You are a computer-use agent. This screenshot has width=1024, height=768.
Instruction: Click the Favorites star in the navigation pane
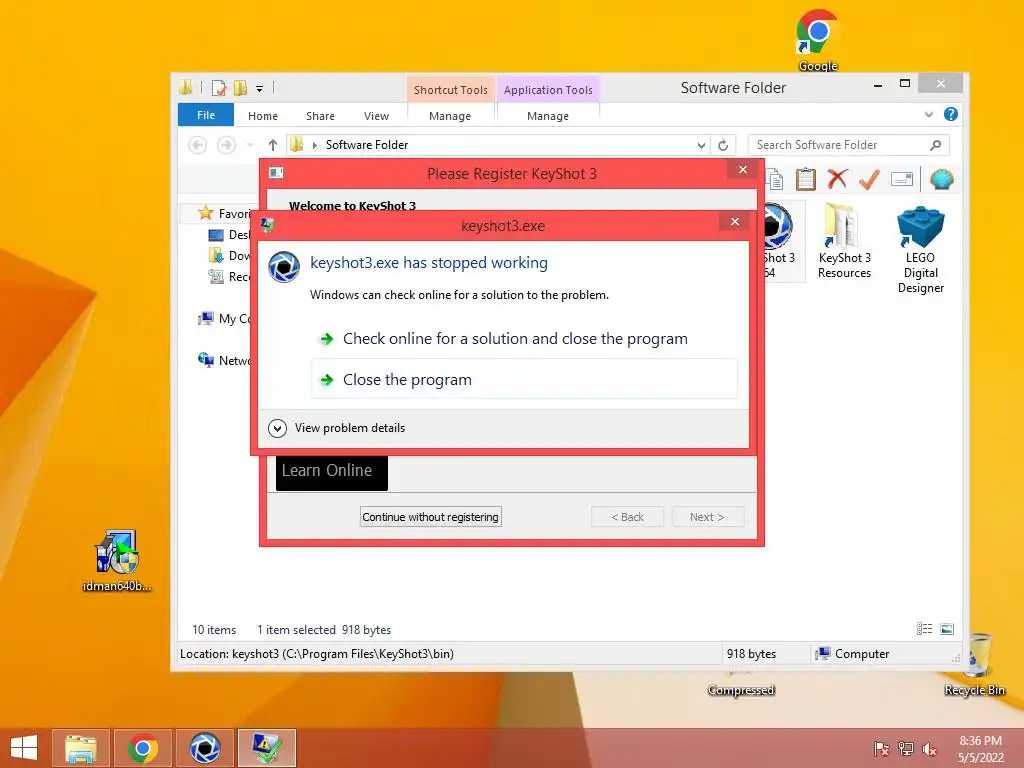pos(205,213)
